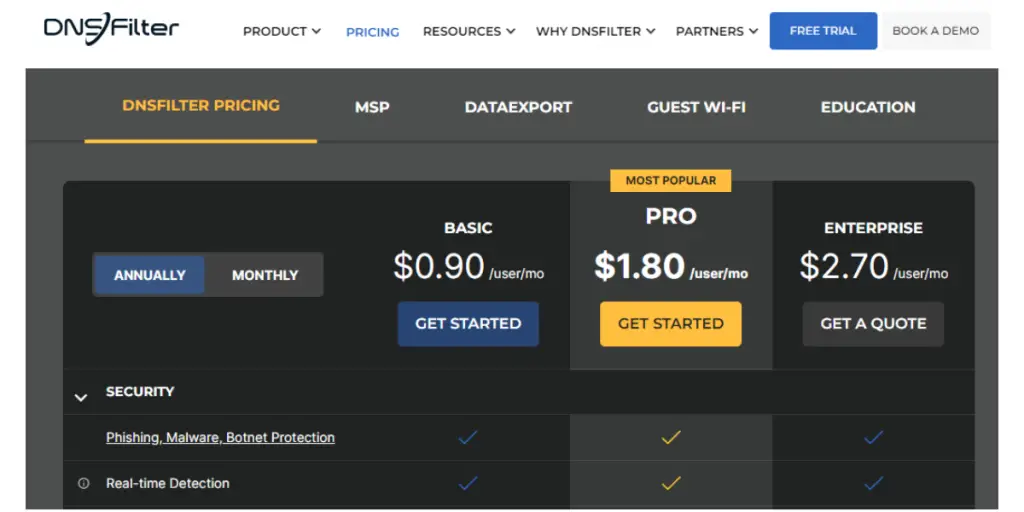The image size is (1024, 512).
Task: Switch billing to Annually
Action: coord(150,275)
